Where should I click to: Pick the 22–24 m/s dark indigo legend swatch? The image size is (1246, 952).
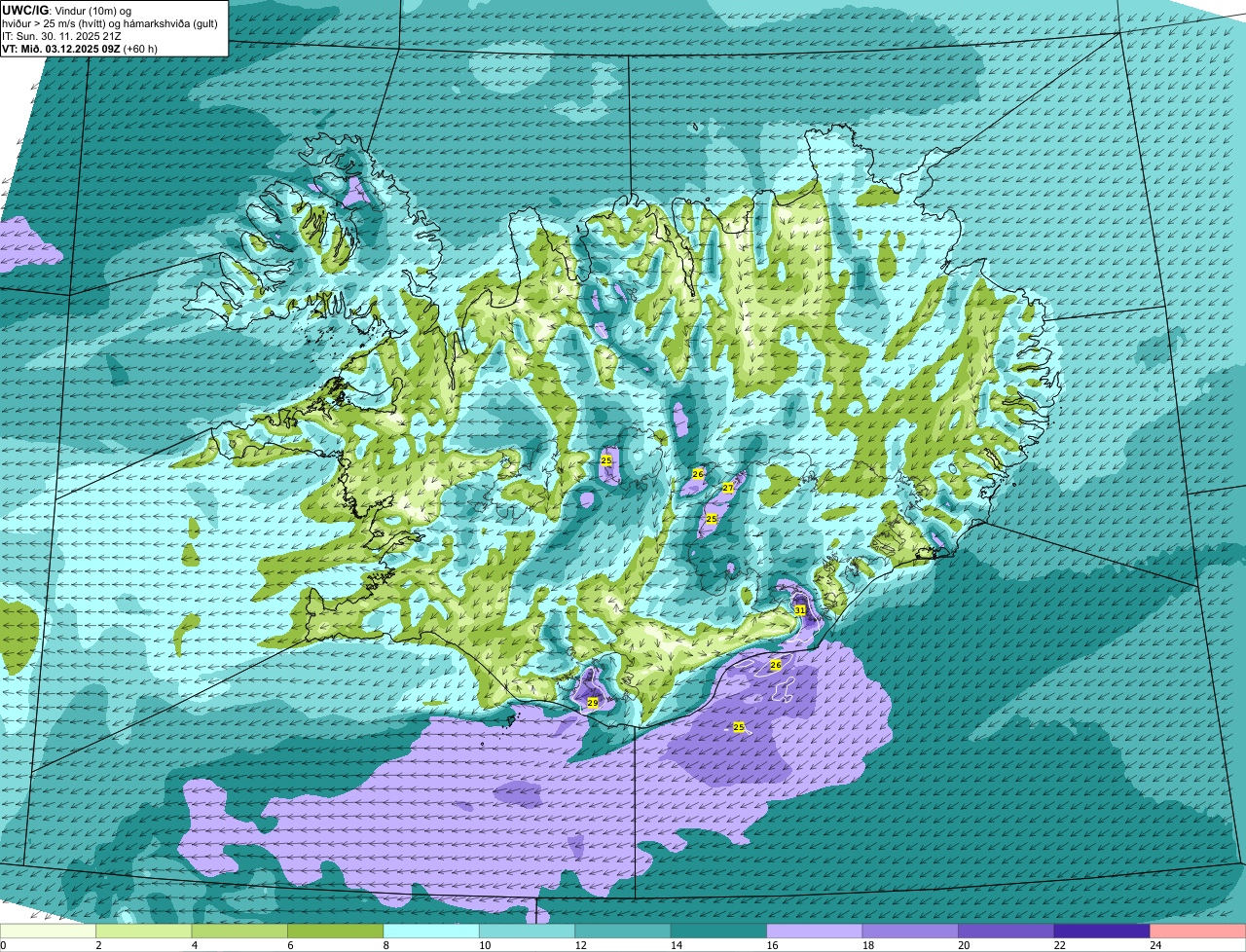(x=1101, y=932)
